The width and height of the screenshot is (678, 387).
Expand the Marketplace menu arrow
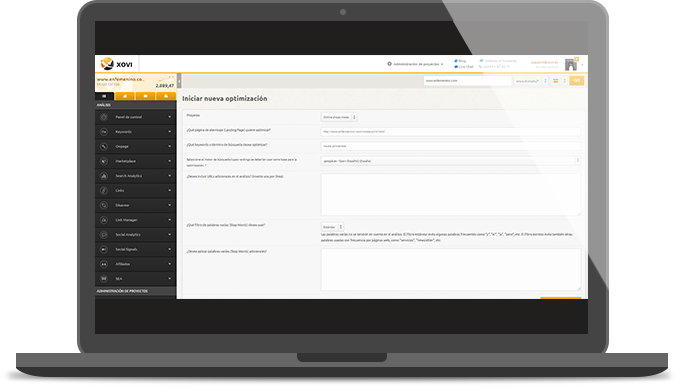[170, 161]
